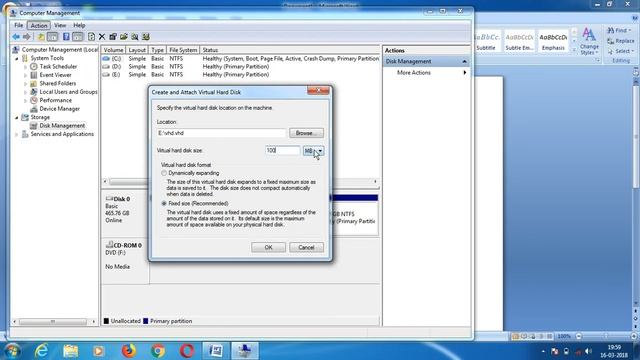This screenshot has height=360, width=640.
Task: Click Replace in Word ribbon
Action: [x=621, y=41]
